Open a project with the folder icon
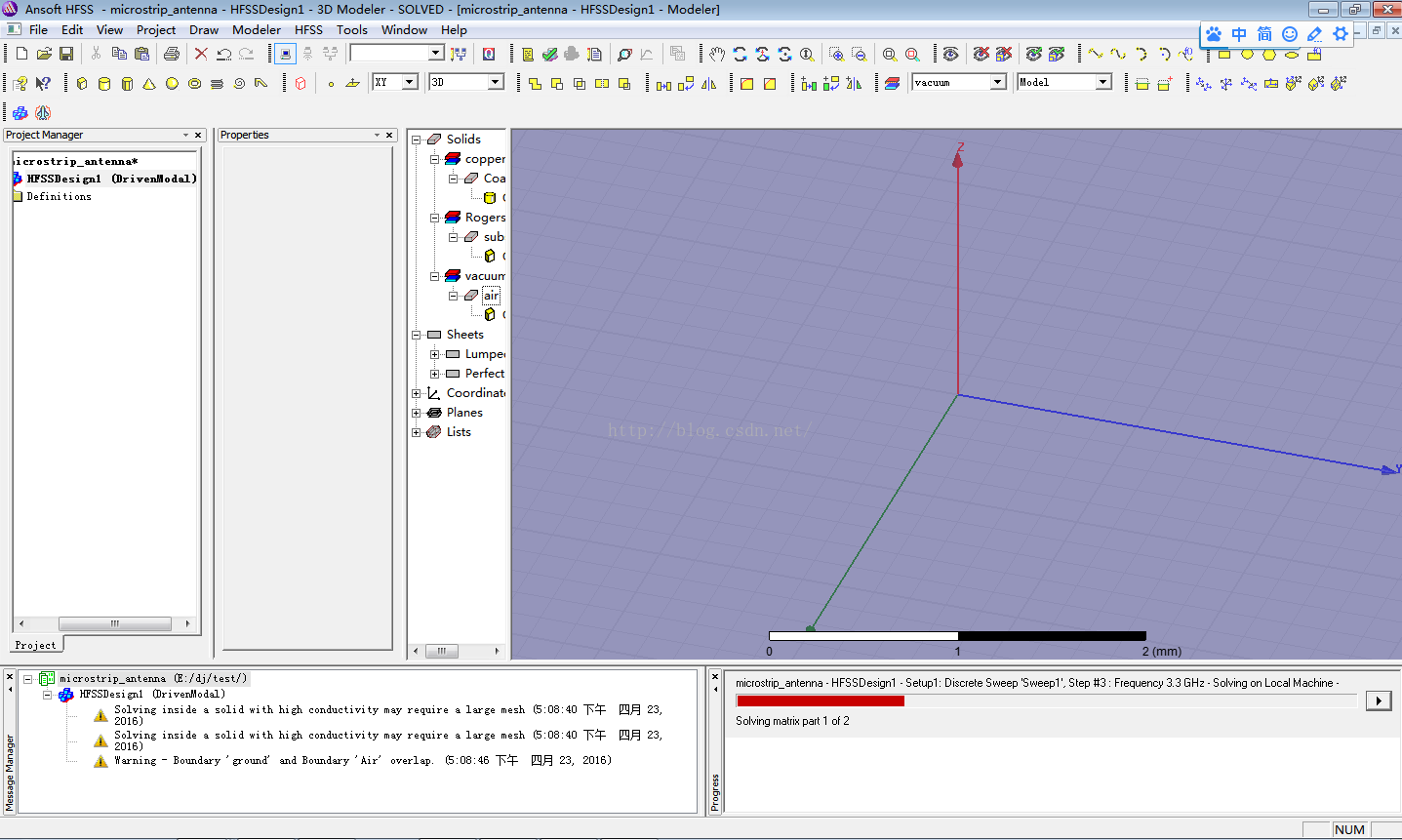This screenshot has height=840, width=1402. click(x=44, y=54)
